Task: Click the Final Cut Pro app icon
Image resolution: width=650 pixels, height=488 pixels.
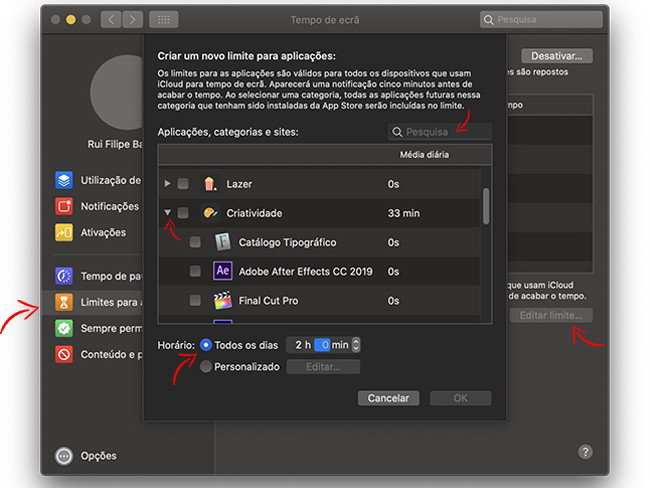Action: (222, 300)
